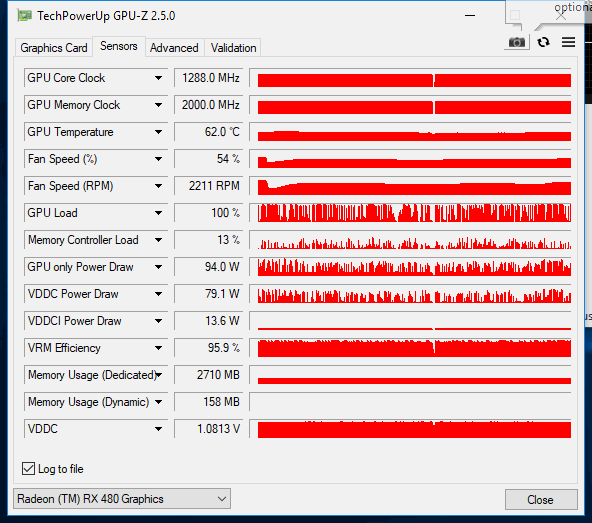Click the Memory Usage (Dynamic) history graph
The image size is (592, 523).
coord(411,402)
